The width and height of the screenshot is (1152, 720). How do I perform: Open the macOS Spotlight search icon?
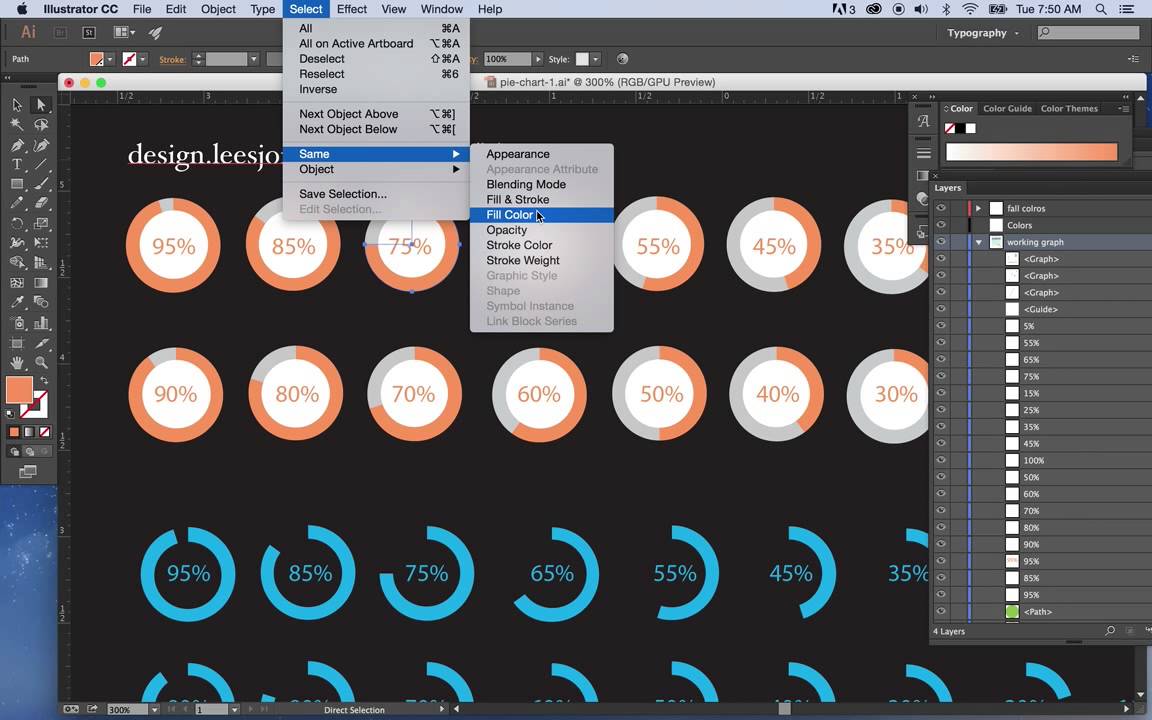1101,10
